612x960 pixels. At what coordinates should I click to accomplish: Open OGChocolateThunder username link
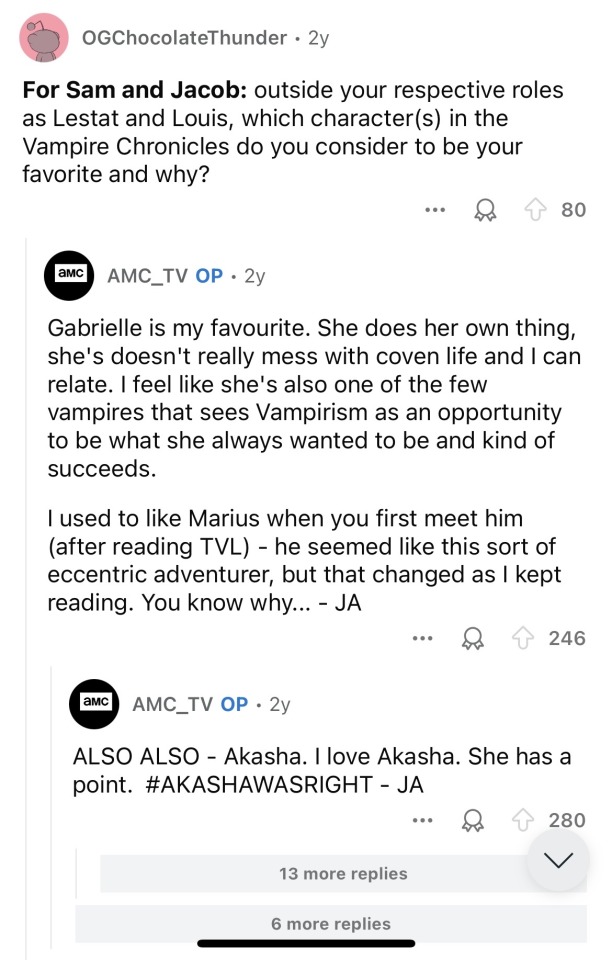click(183, 38)
